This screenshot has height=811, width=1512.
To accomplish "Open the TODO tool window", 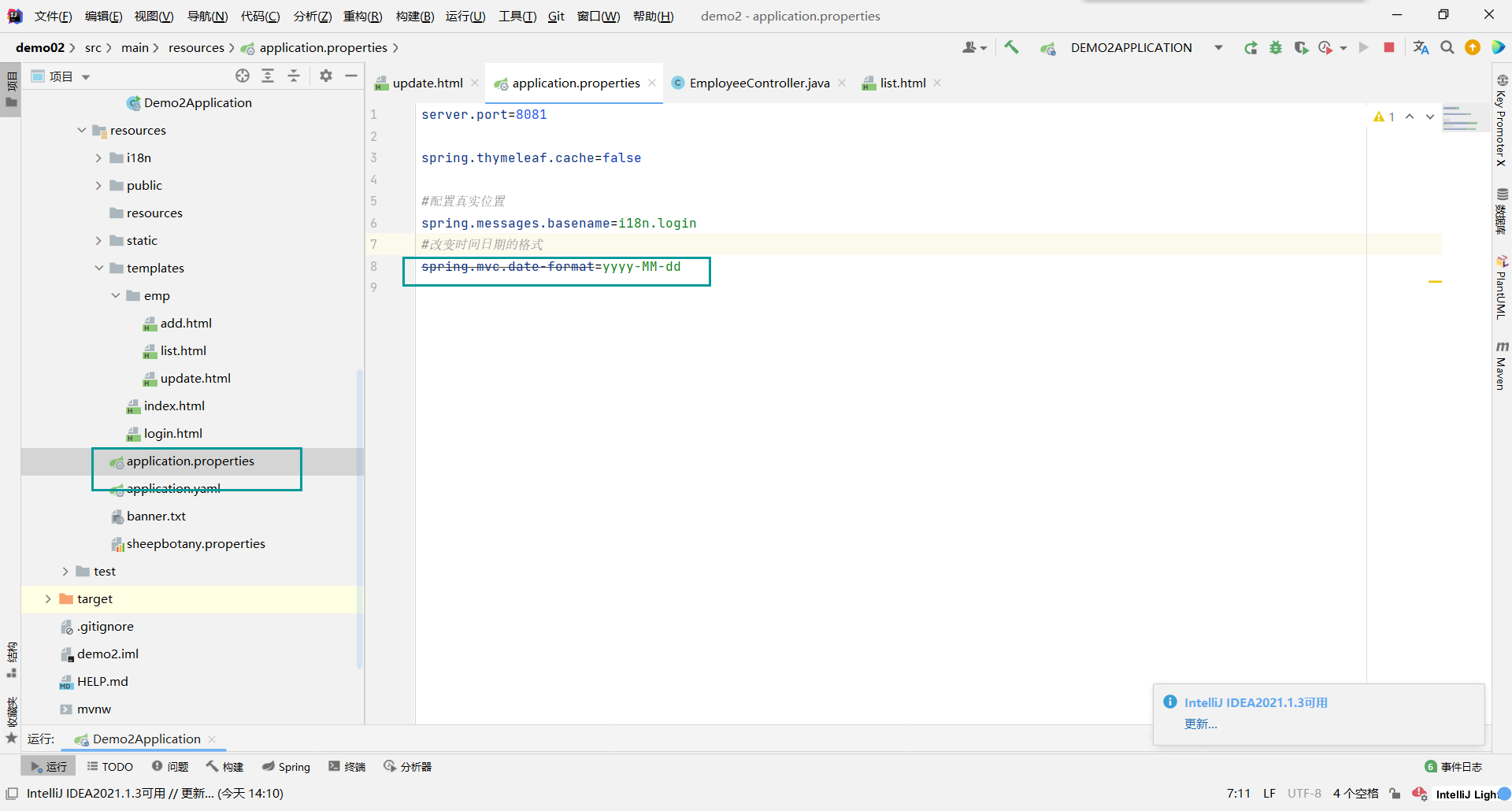I will 109,766.
